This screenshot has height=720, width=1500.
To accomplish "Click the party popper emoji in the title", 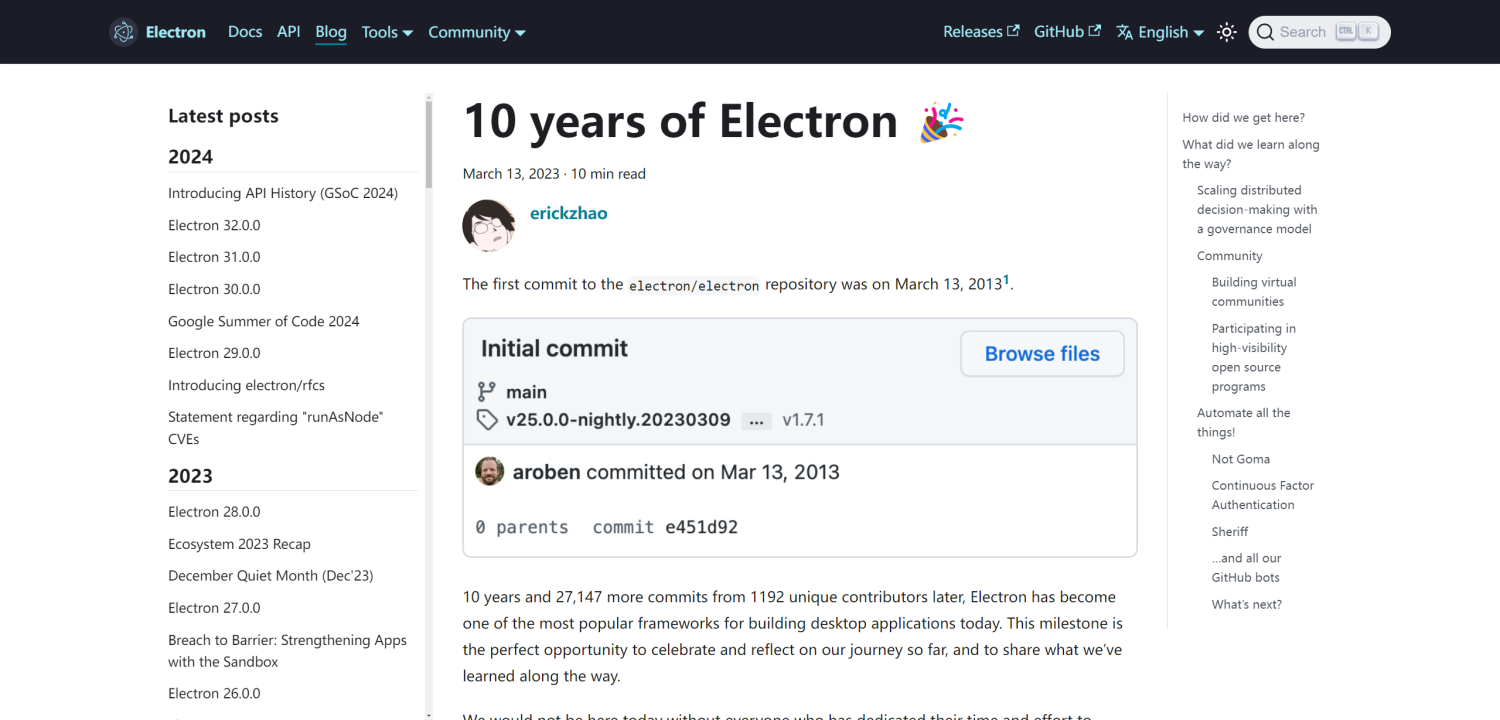I will pyautogui.click(x=941, y=120).
